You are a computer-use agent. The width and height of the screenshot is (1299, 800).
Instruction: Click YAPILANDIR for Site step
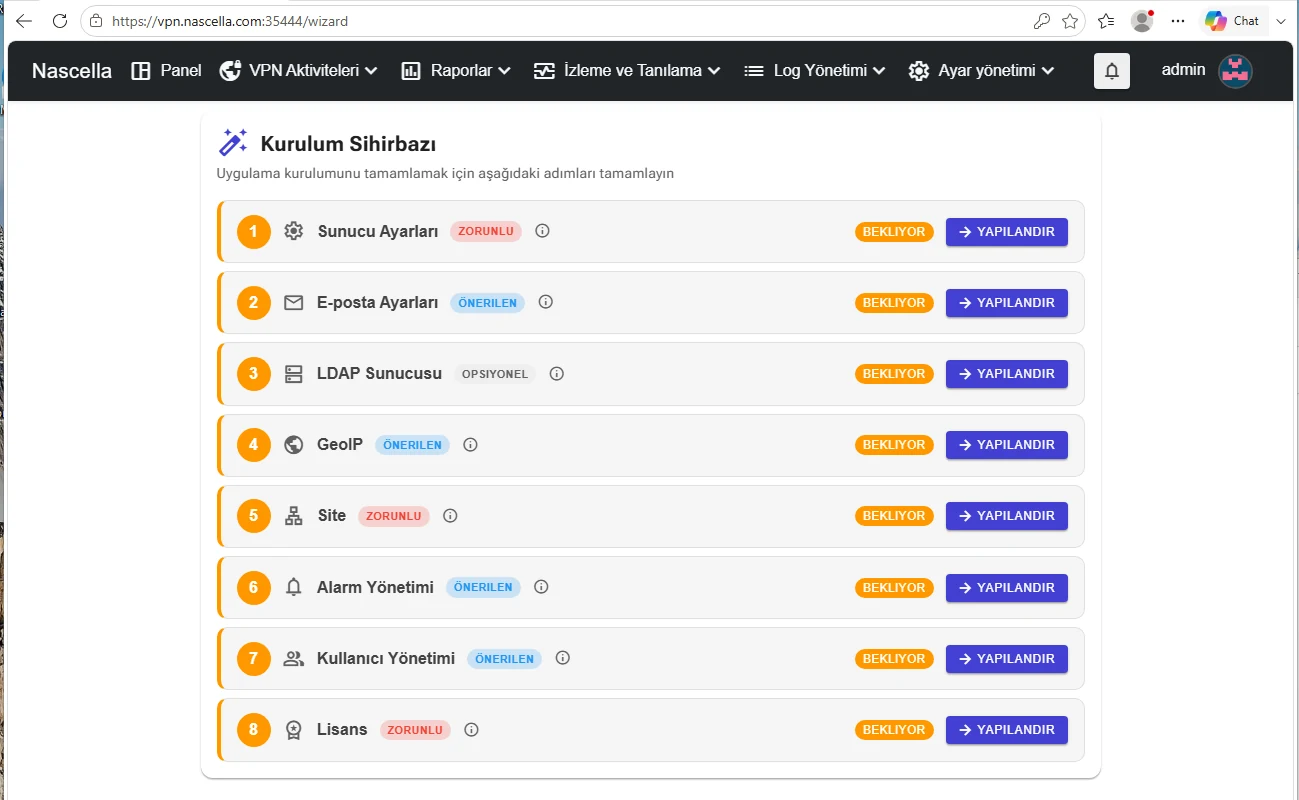click(1007, 516)
